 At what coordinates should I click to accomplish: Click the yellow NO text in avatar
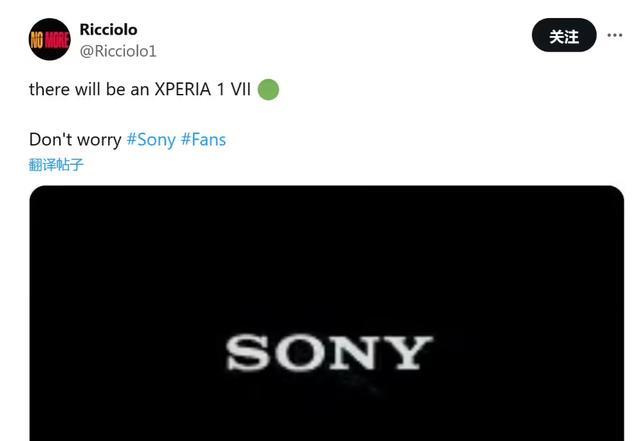pos(37,40)
